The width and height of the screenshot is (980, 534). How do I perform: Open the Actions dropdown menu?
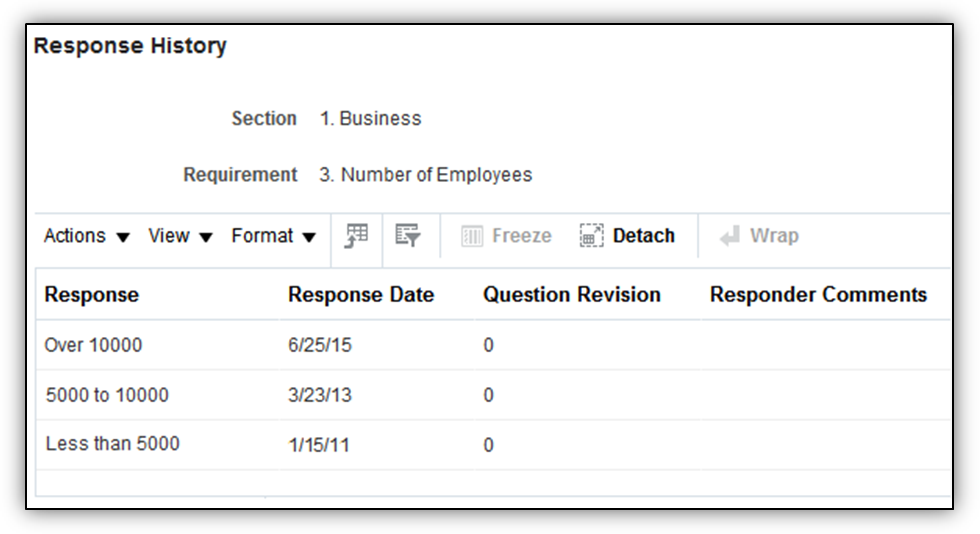tap(87, 236)
